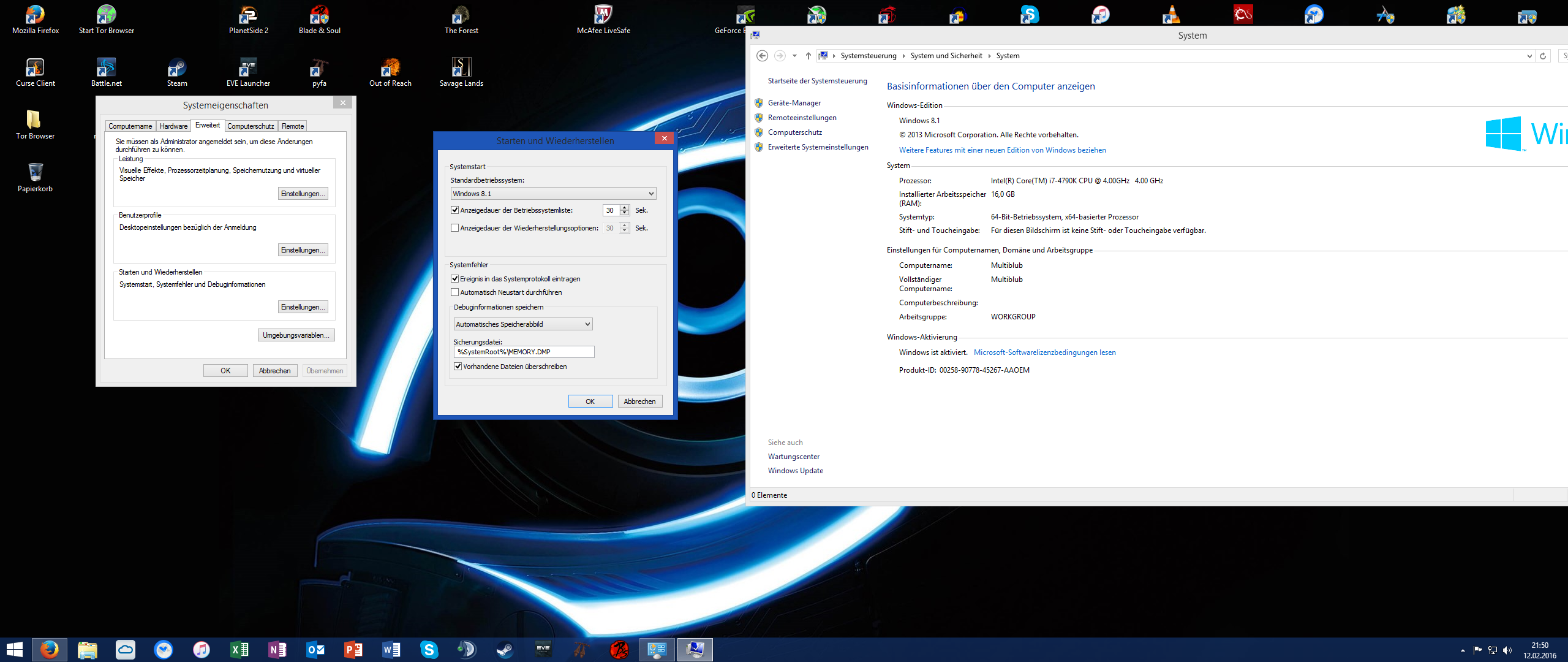This screenshot has height=662, width=1568.
Task: Expand the address bar history dropdown arrow
Action: (1529, 56)
